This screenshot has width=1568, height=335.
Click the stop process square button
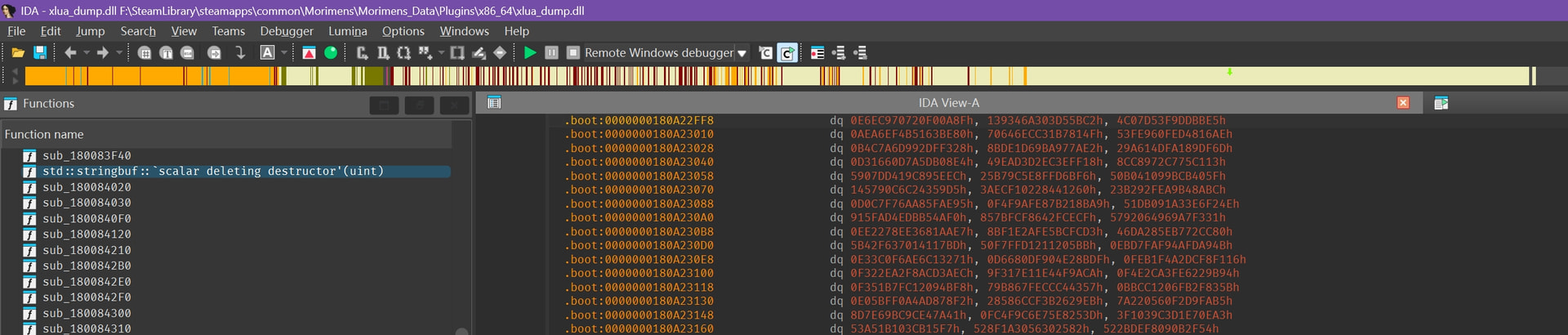pos(573,52)
